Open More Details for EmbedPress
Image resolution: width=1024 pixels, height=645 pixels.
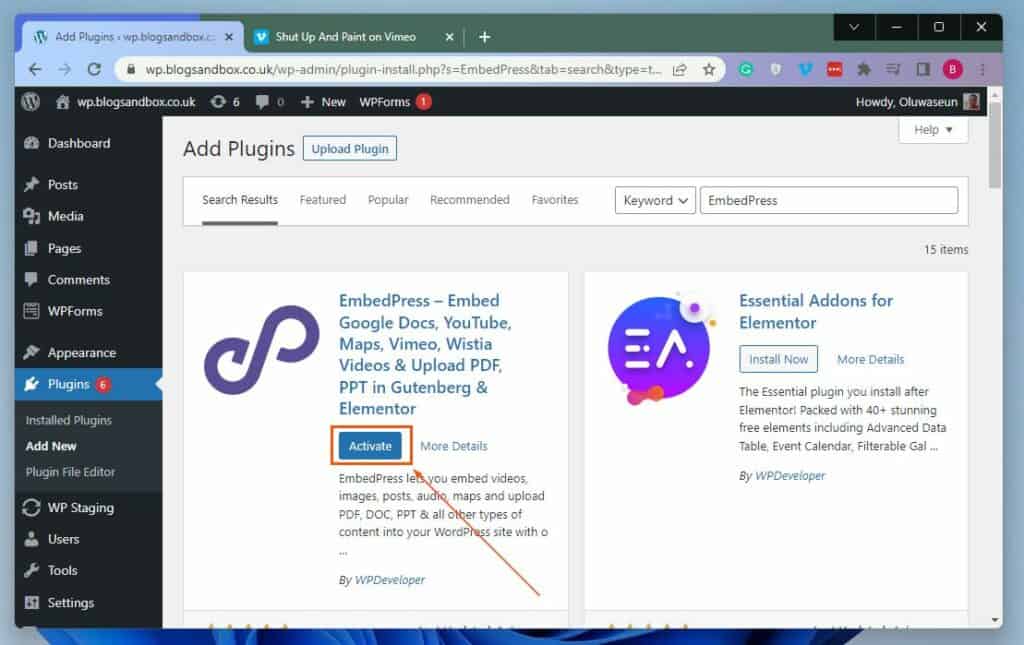[454, 447]
